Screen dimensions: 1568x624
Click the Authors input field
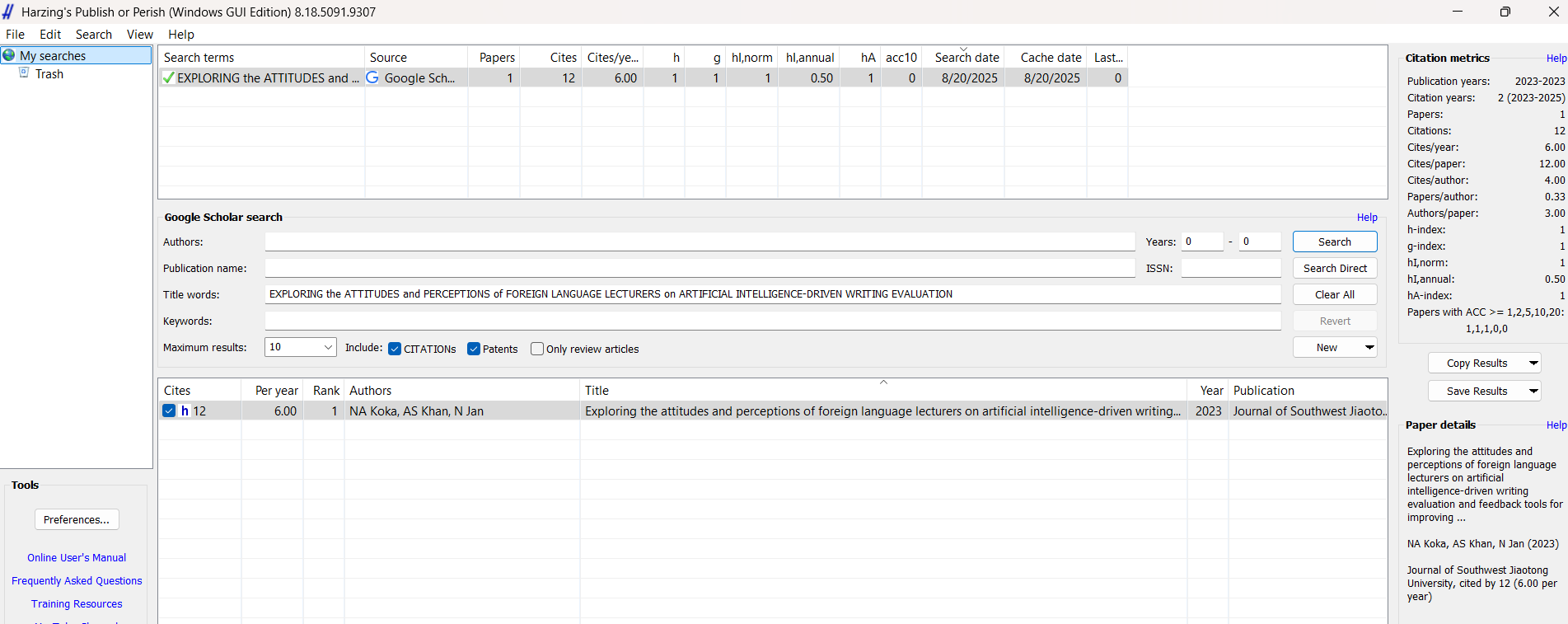click(x=699, y=242)
